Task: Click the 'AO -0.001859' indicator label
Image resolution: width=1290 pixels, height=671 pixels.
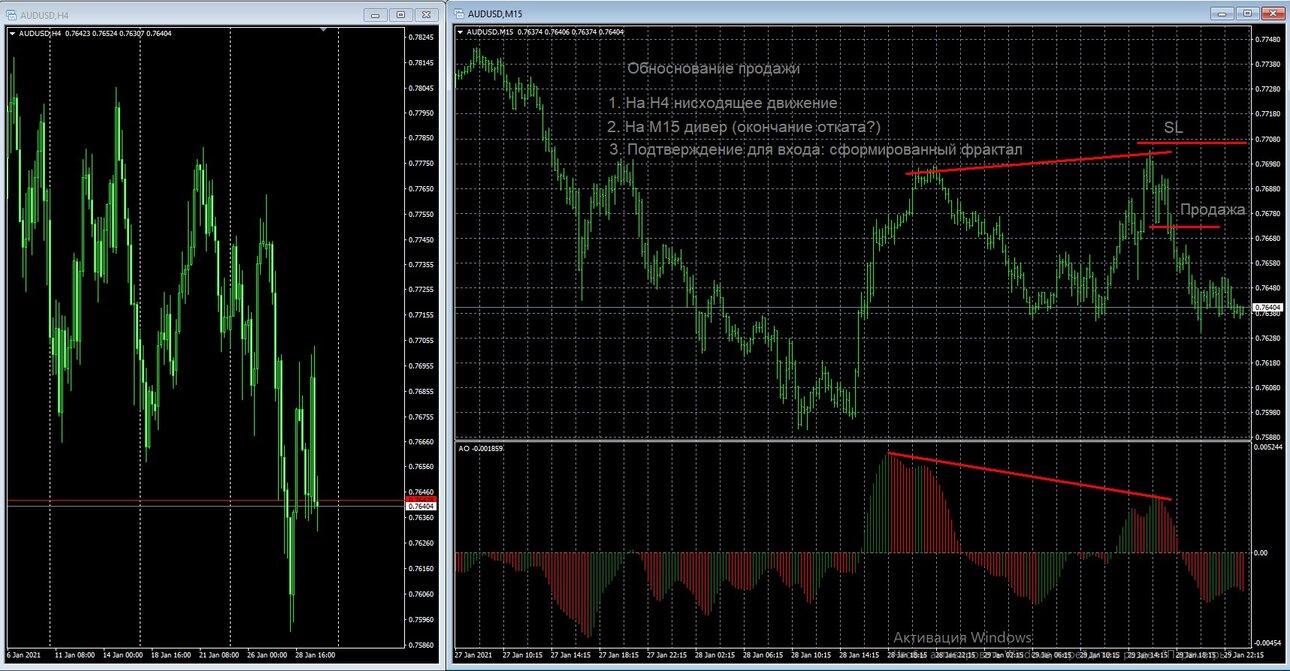Action: [x=482, y=448]
